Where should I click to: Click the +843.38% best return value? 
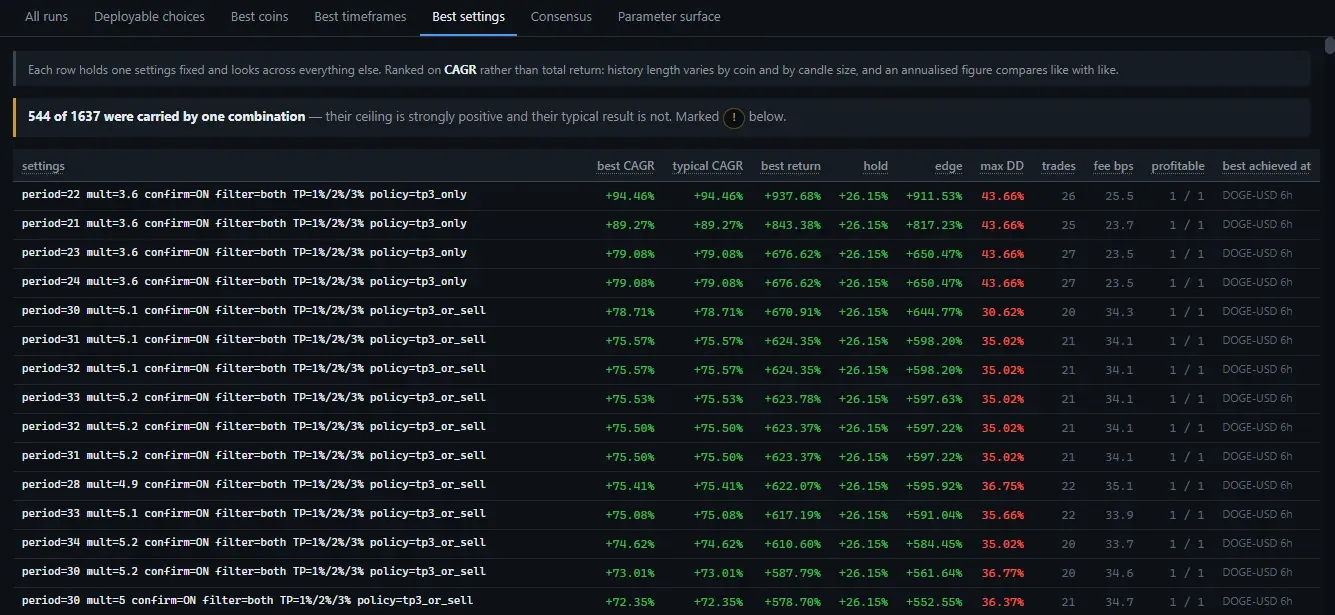tap(793, 225)
